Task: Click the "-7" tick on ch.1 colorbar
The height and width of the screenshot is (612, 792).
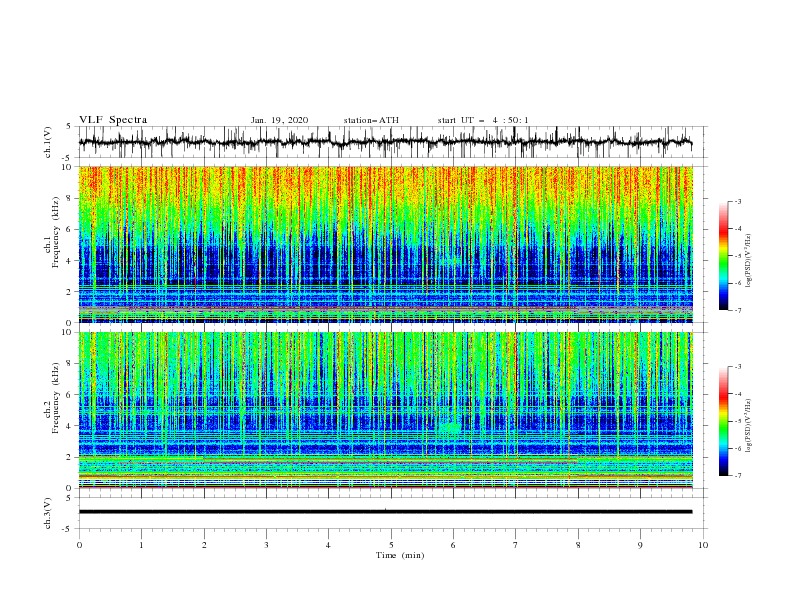Action: click(x=738, y=310)
